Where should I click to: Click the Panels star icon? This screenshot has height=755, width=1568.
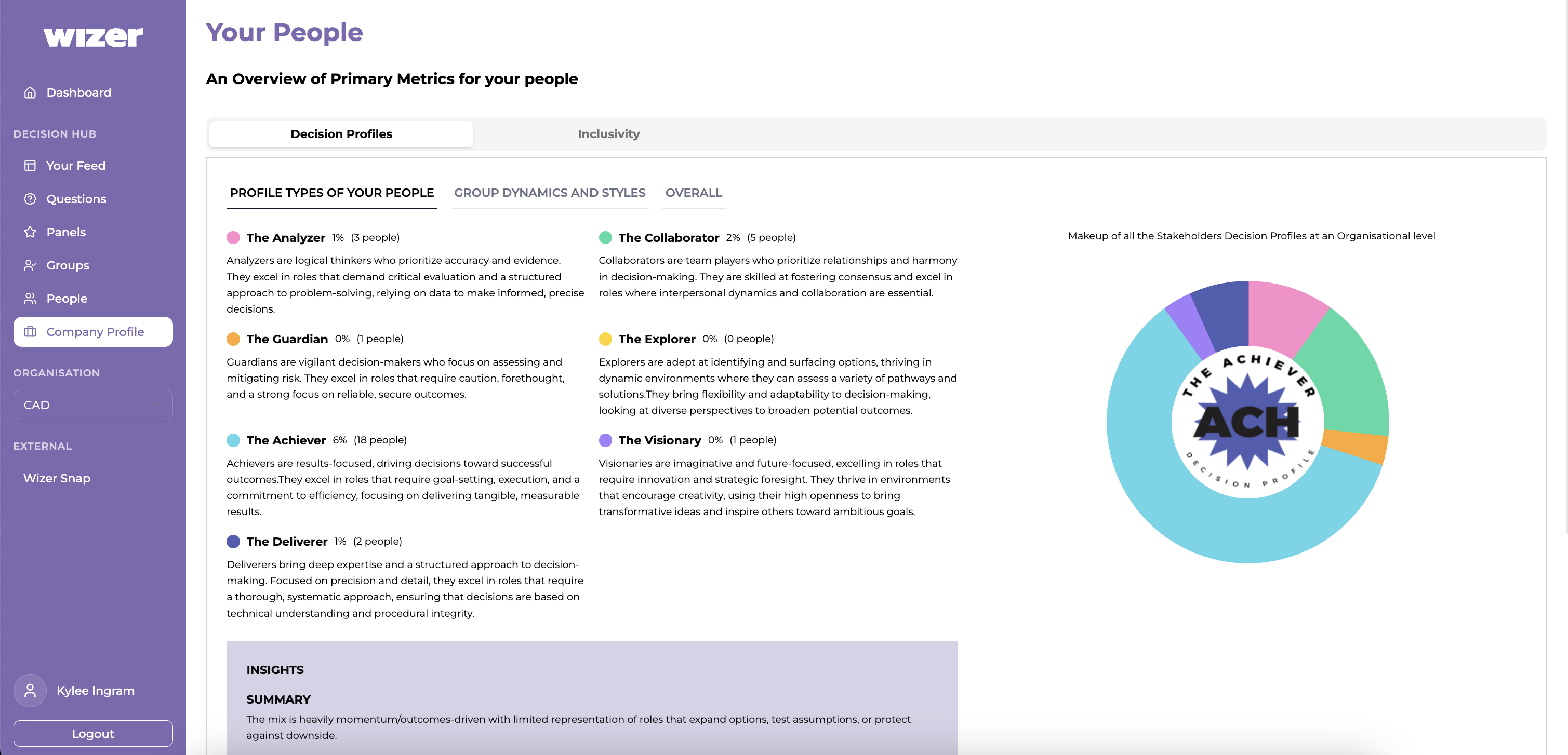coord(30,232)
